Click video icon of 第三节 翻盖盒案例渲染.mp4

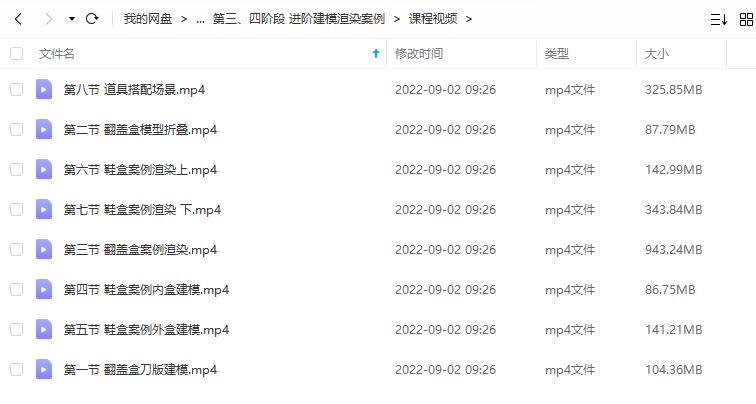pos(44,249)
